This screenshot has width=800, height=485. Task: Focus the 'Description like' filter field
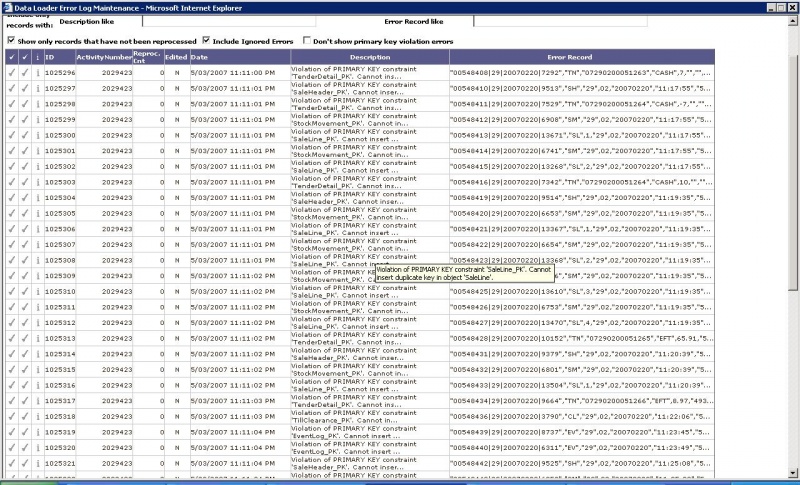click(229, 21)
